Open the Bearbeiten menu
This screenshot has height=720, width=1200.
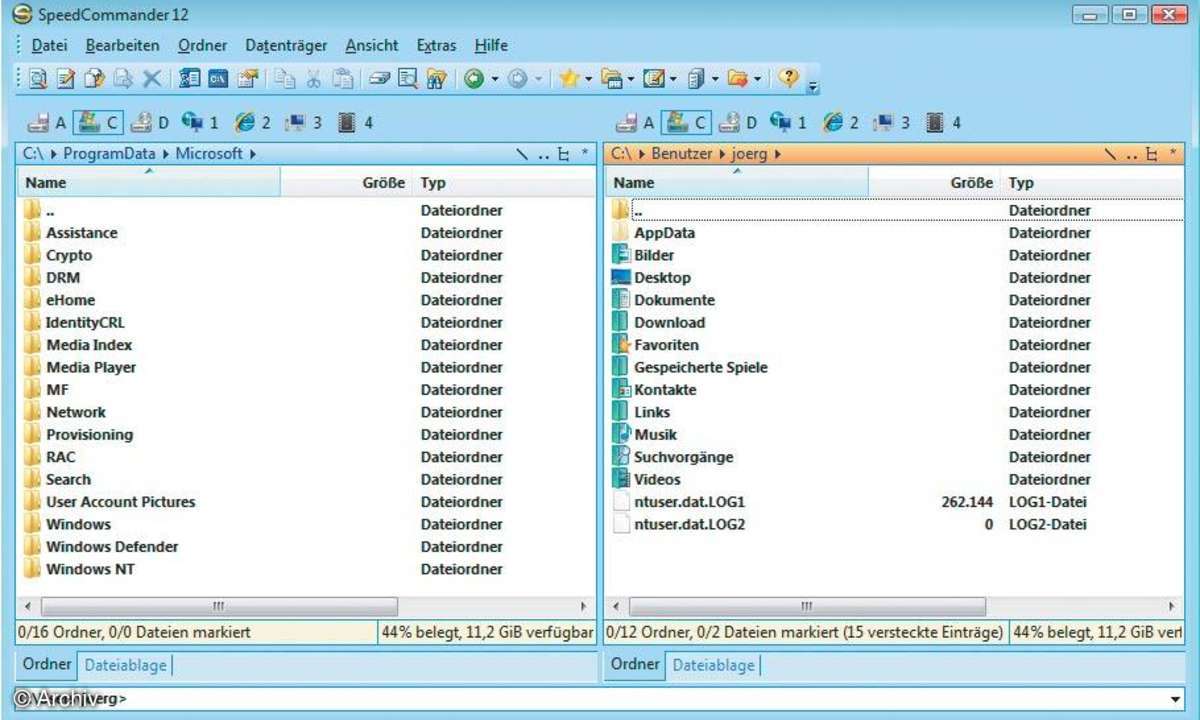[122, 45]
